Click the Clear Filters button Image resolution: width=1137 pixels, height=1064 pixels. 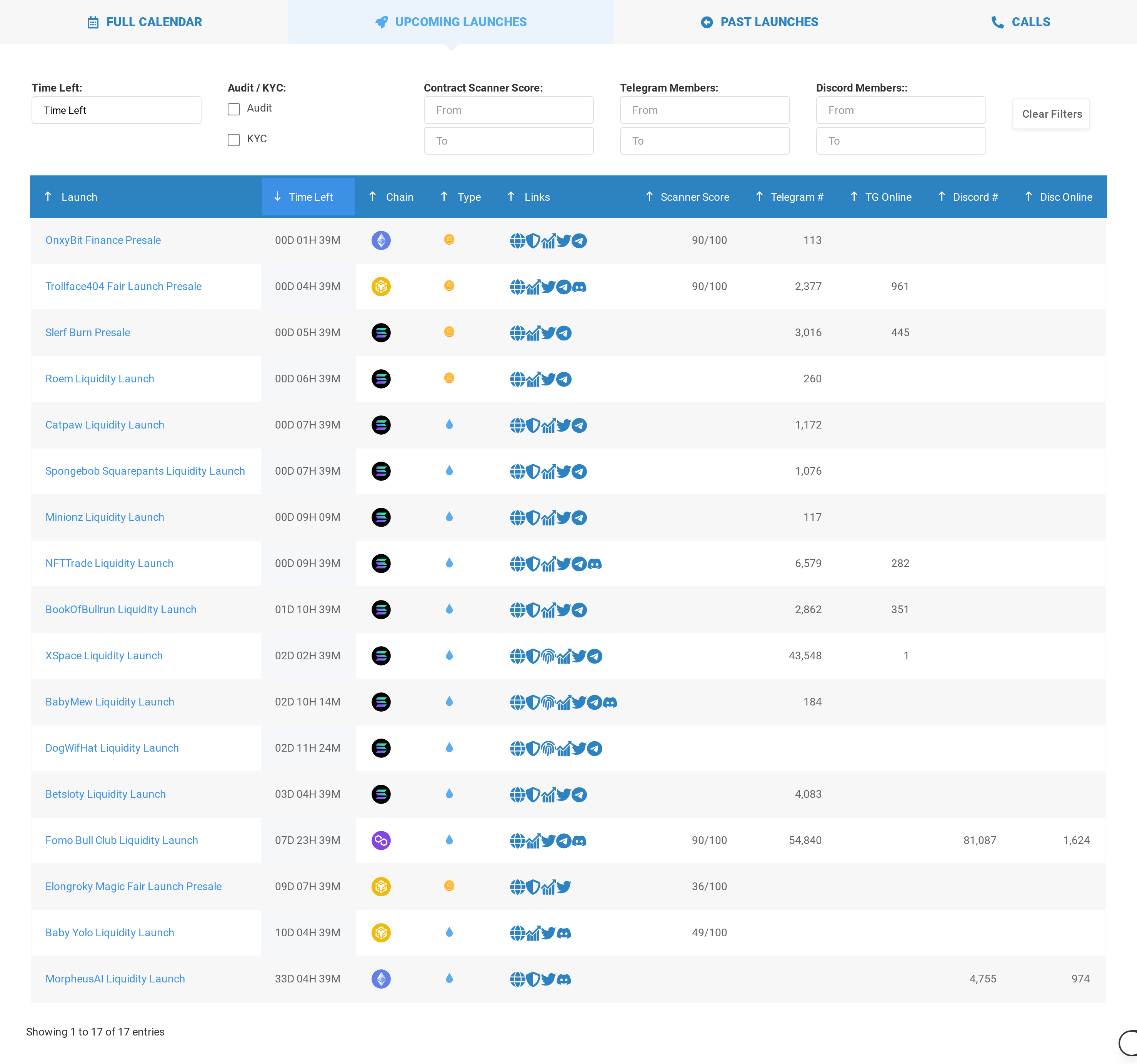click(1051, 114)
